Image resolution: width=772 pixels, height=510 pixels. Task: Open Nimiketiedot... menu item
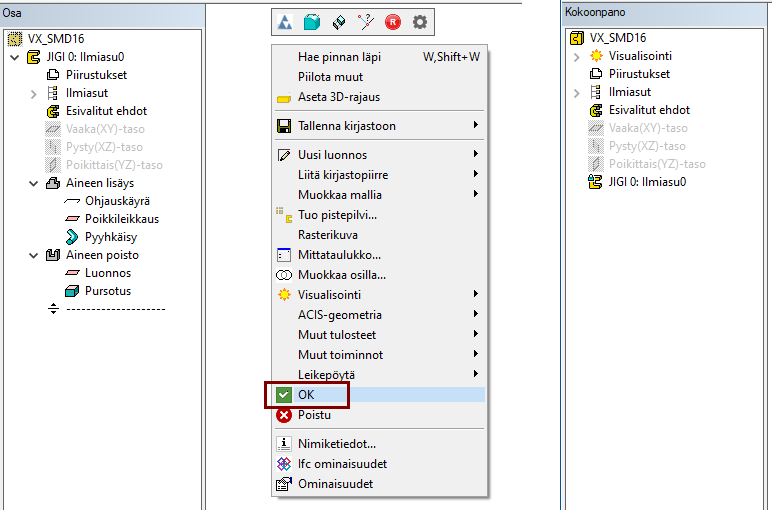(x=379, y=444)
